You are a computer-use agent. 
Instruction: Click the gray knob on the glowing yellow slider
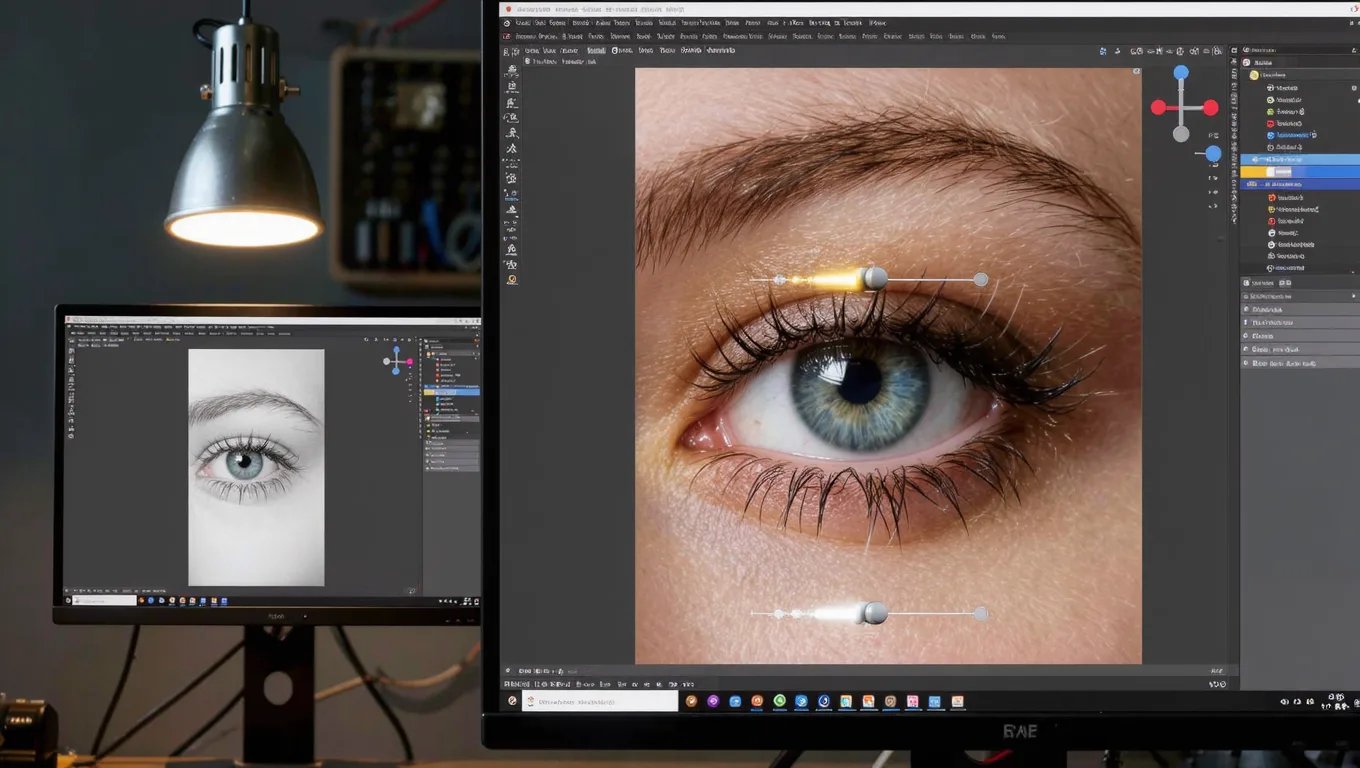[x=875, y=278]
